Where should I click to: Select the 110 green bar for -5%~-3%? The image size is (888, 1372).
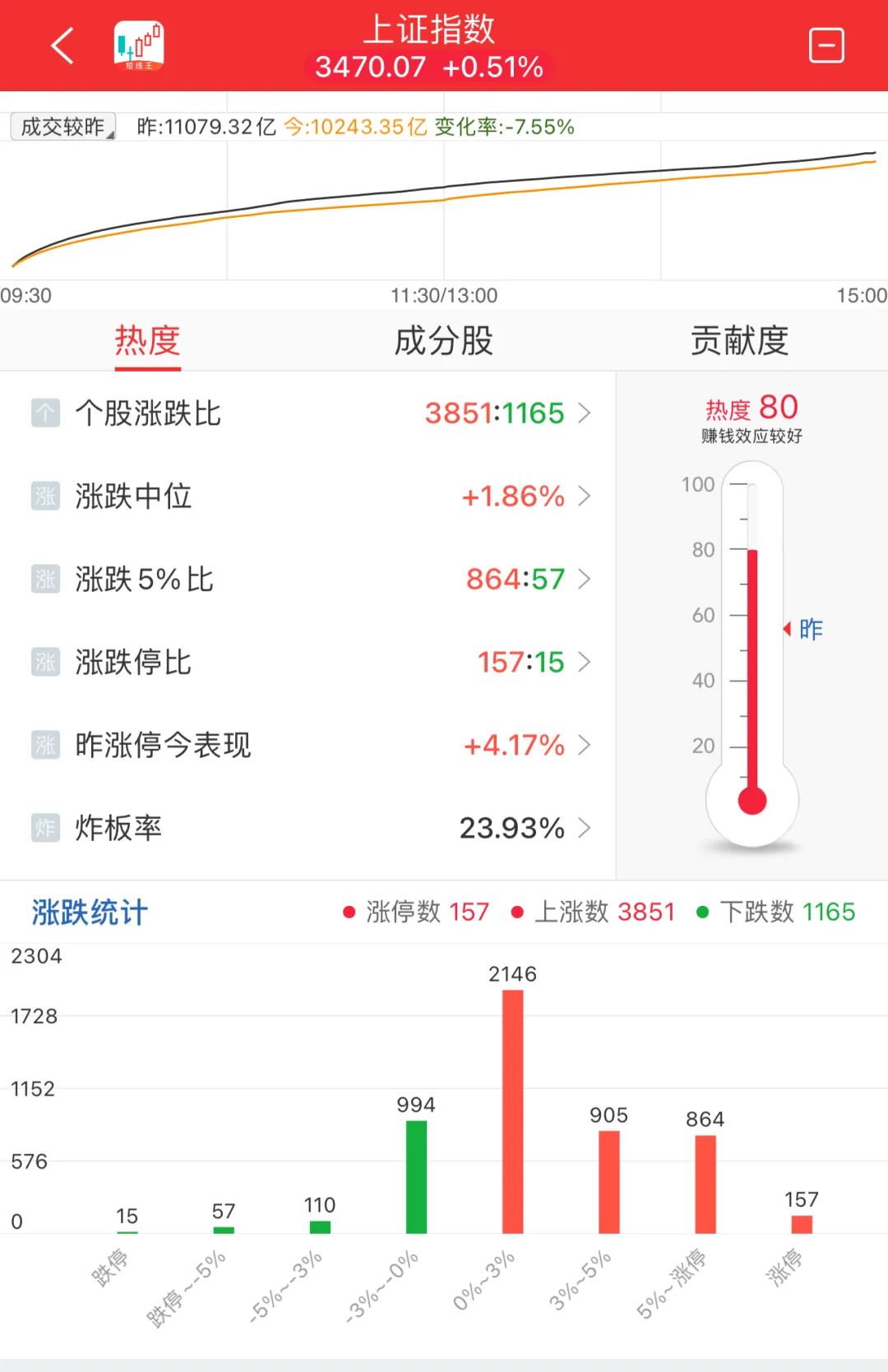coord(320,1226)
